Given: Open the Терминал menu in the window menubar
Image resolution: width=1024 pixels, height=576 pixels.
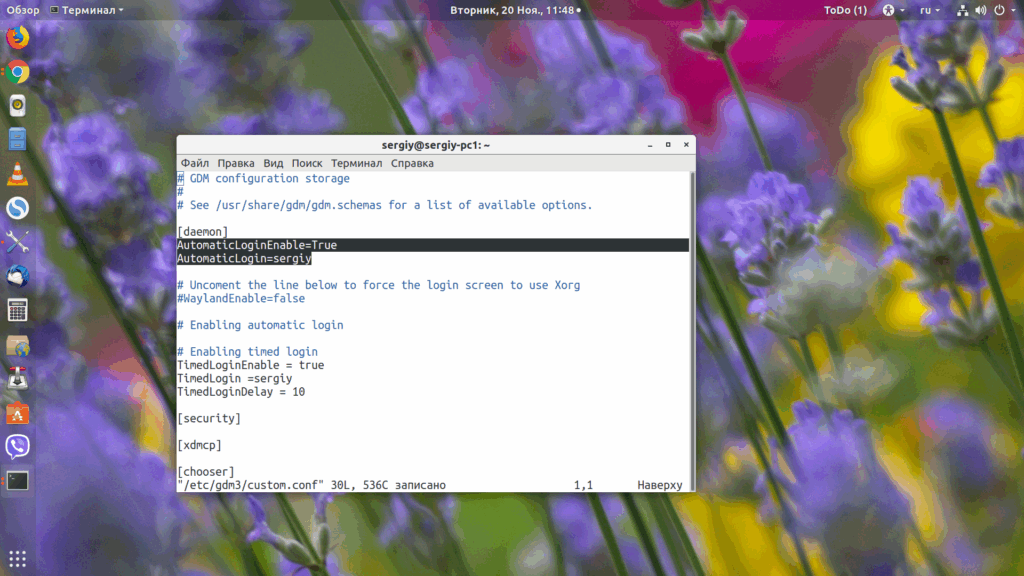Looking at the screenshot, I should [357, 163].
